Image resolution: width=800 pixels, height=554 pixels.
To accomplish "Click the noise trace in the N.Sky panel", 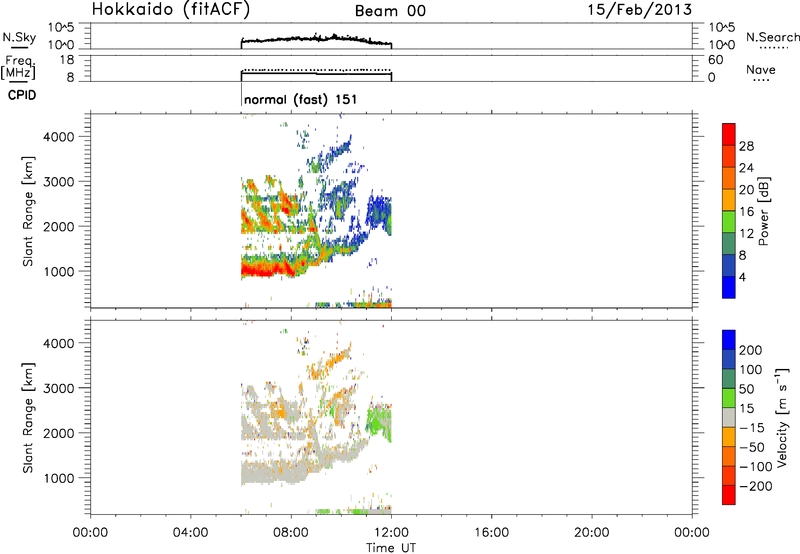I will [316, 39].
